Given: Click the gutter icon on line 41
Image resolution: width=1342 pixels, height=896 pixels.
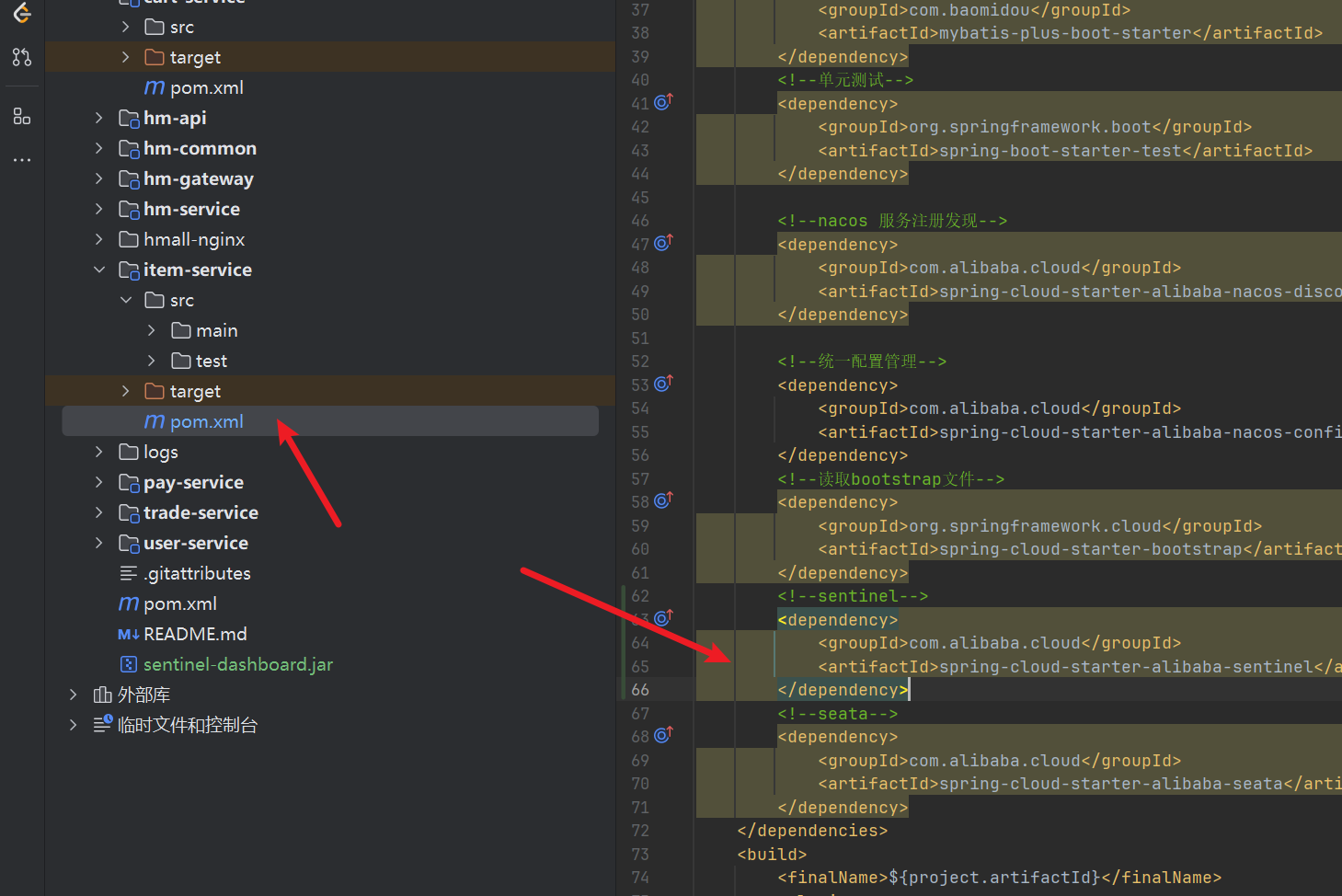Looking at the screenshot, I should [663, 102].
